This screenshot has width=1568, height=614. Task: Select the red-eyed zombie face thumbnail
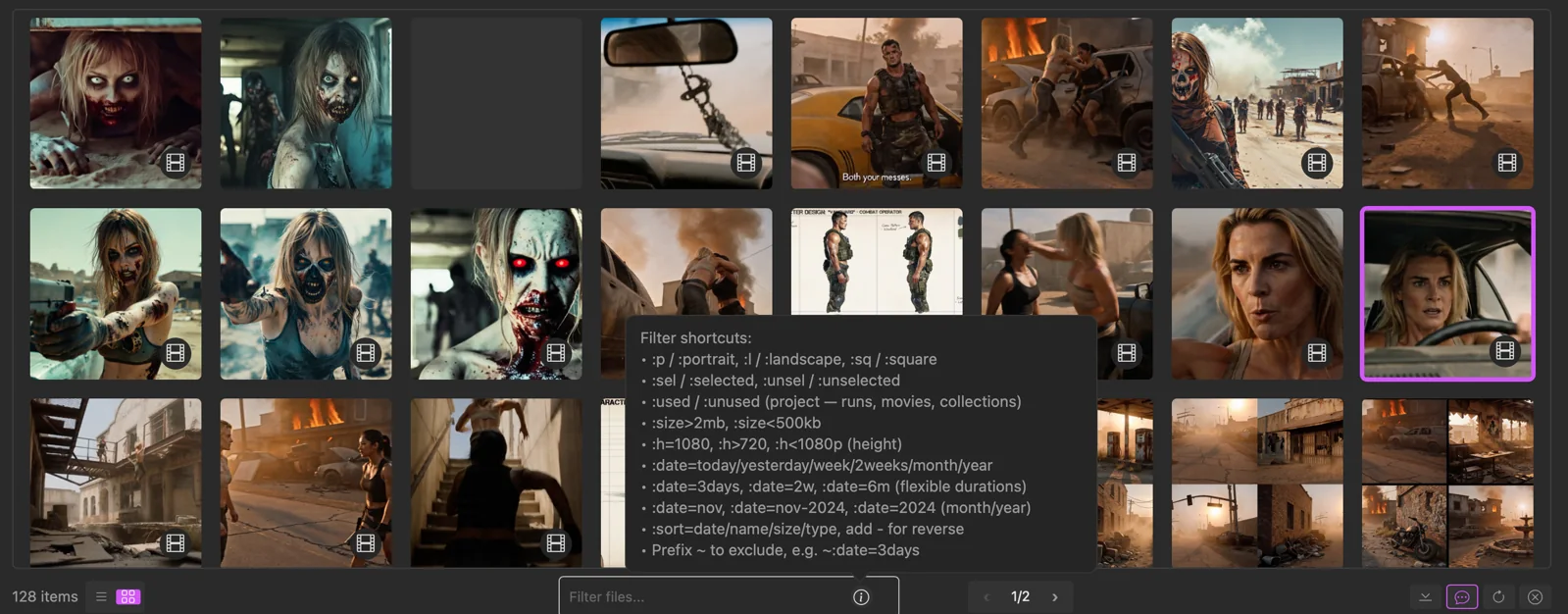click(x=496, y=293)
